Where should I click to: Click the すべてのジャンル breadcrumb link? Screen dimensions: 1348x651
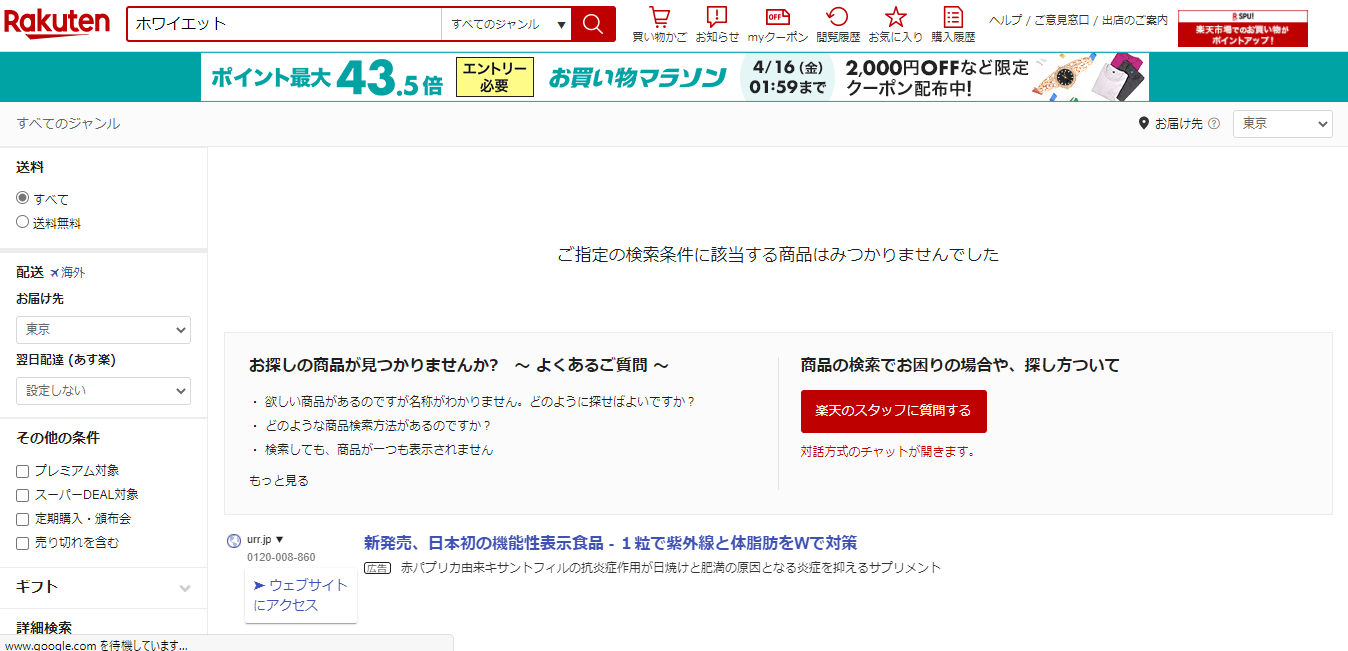coord(68,124)
